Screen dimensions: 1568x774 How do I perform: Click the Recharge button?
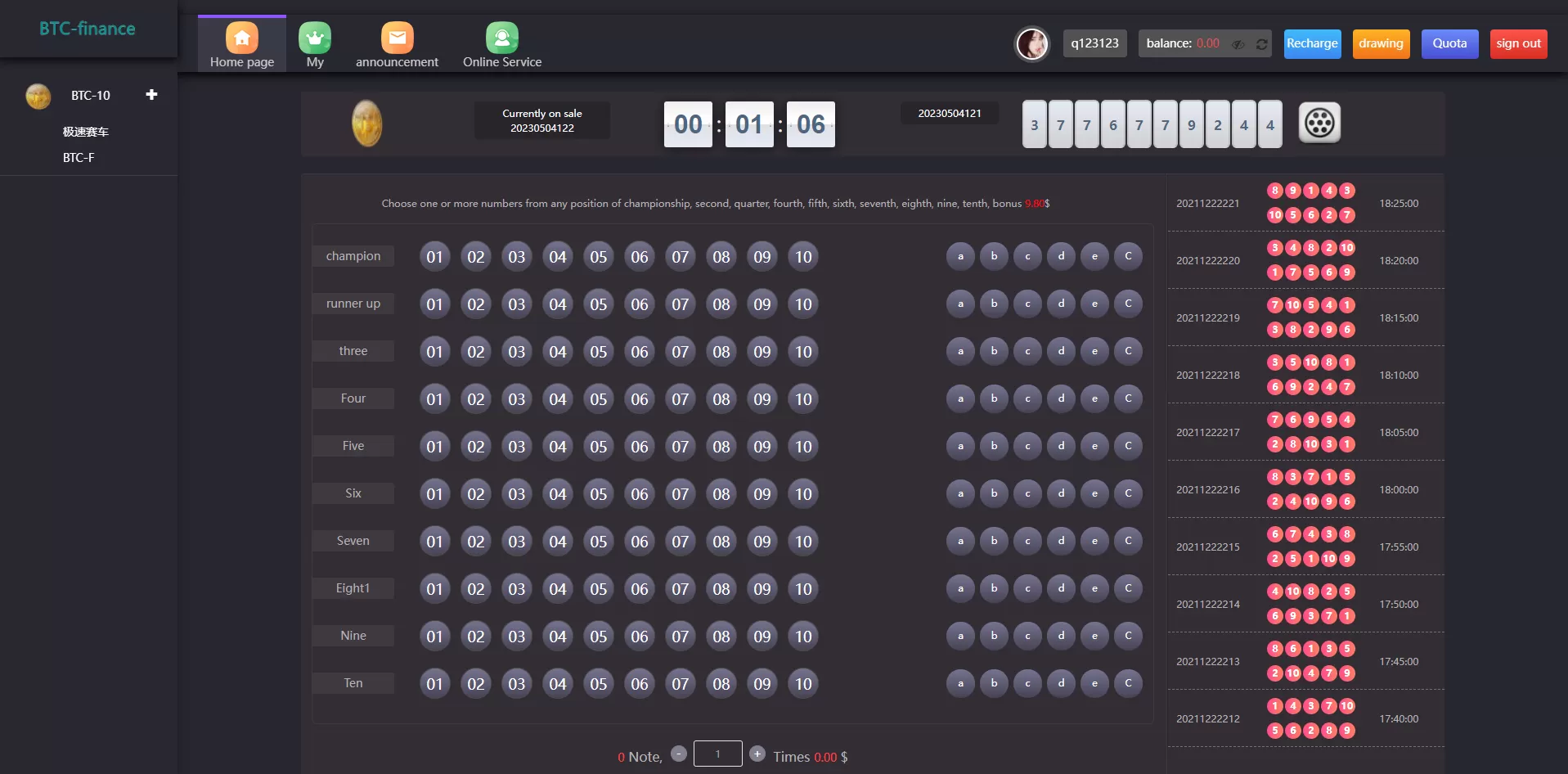[x=1312, y=43]
